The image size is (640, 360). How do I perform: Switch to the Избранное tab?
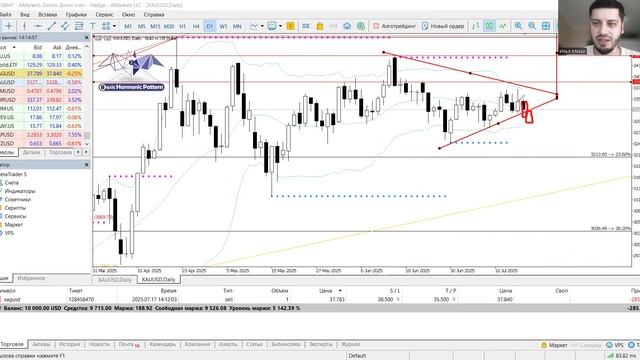pos(31,278)
